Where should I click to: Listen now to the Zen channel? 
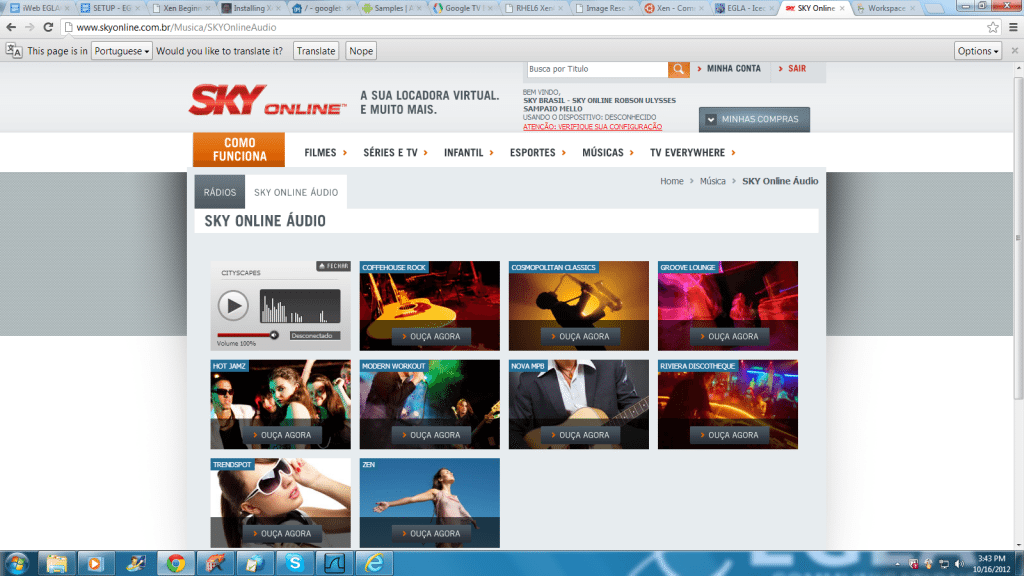(x=430, y=534)
